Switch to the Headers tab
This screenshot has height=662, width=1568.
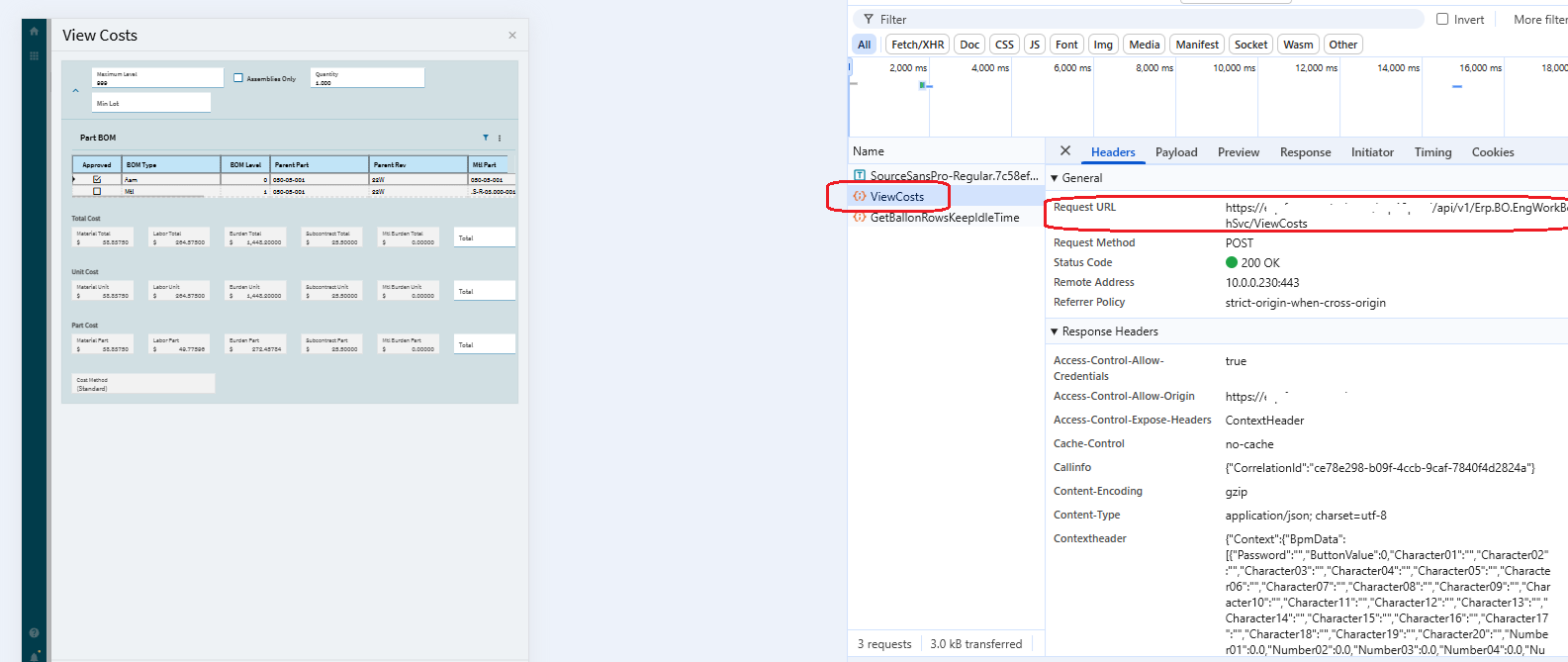coord(1113,152)
